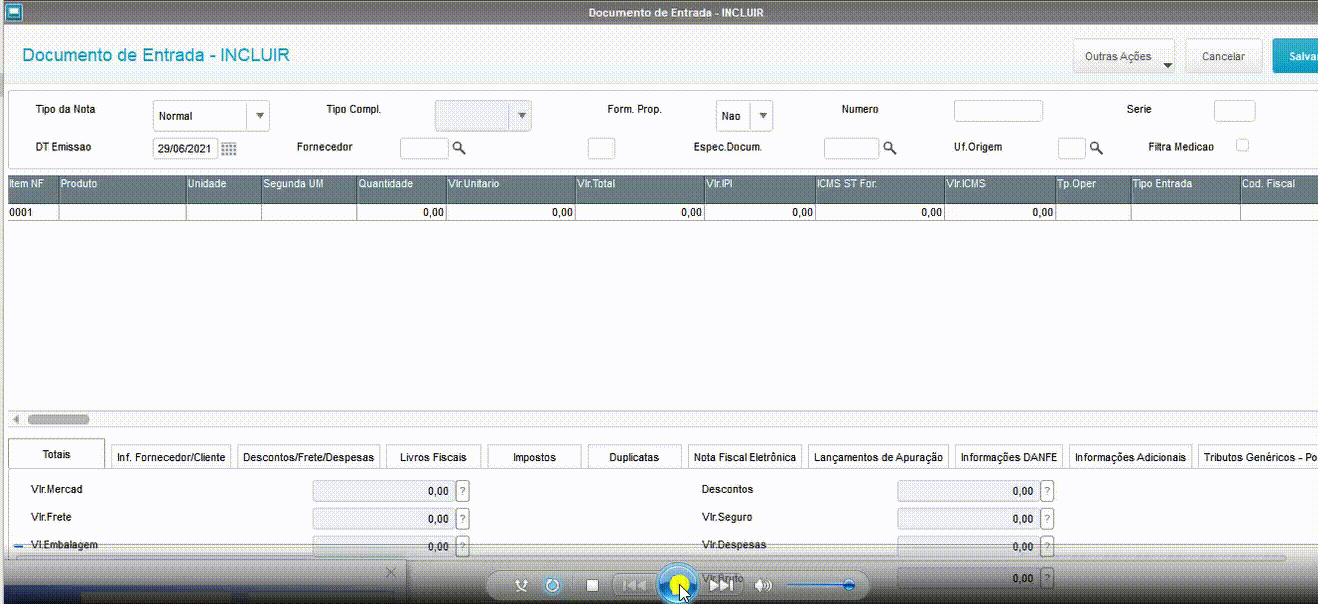Expand Tipo da Nota dropdown

(260, 116)
